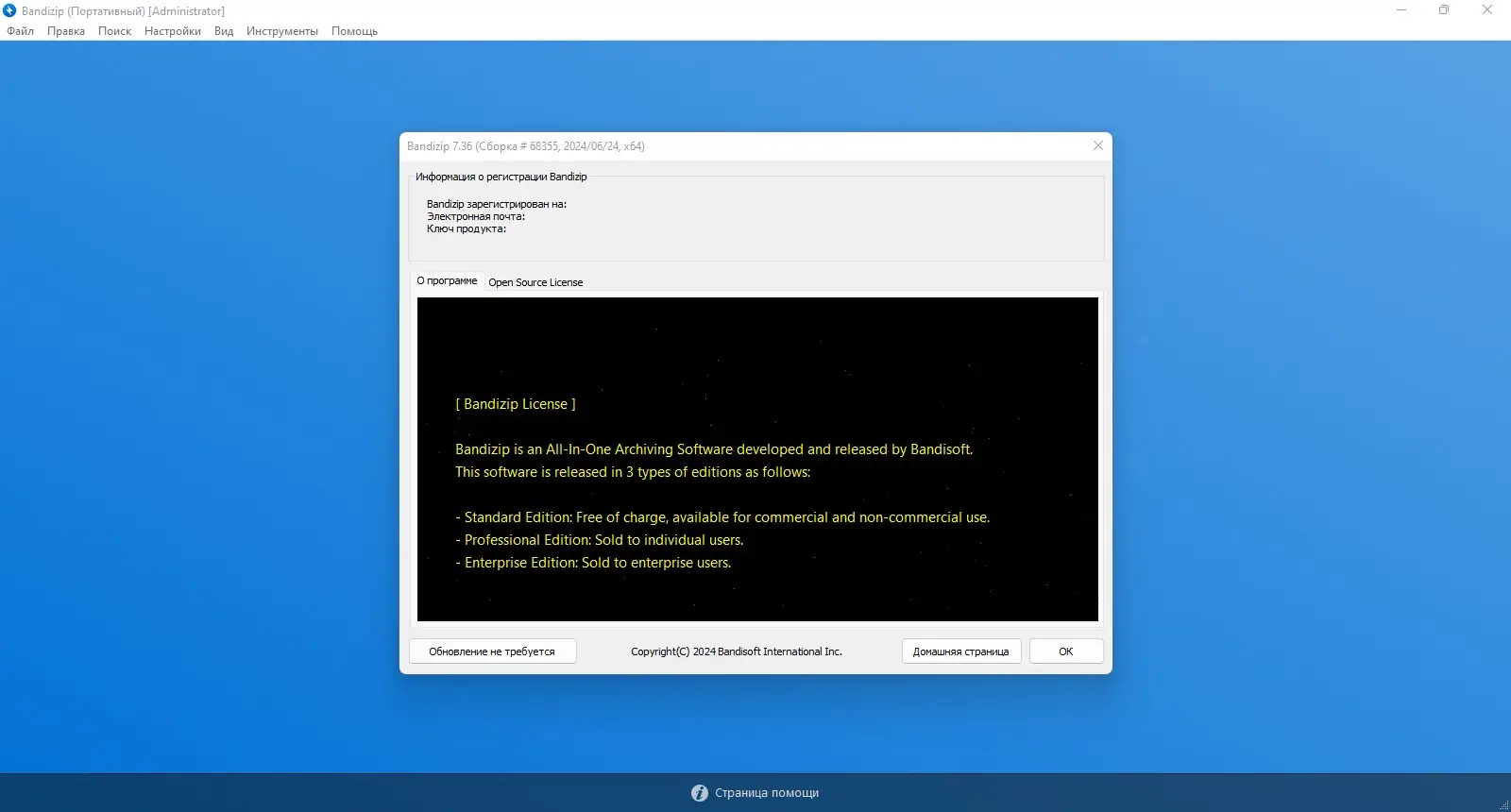The width and height of the screenshot is (1511, 812).
Task: Open the Вид menu
Action: 224,31
